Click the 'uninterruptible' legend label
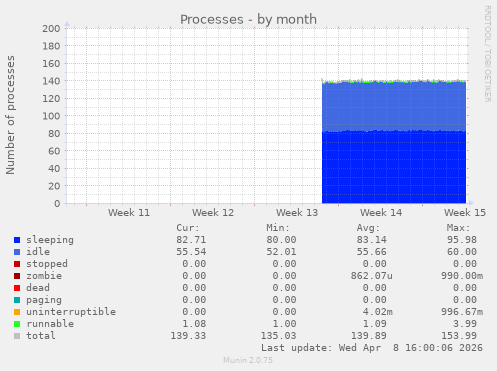The width and height of the screenshot is (497, 371). click(71, 312)
